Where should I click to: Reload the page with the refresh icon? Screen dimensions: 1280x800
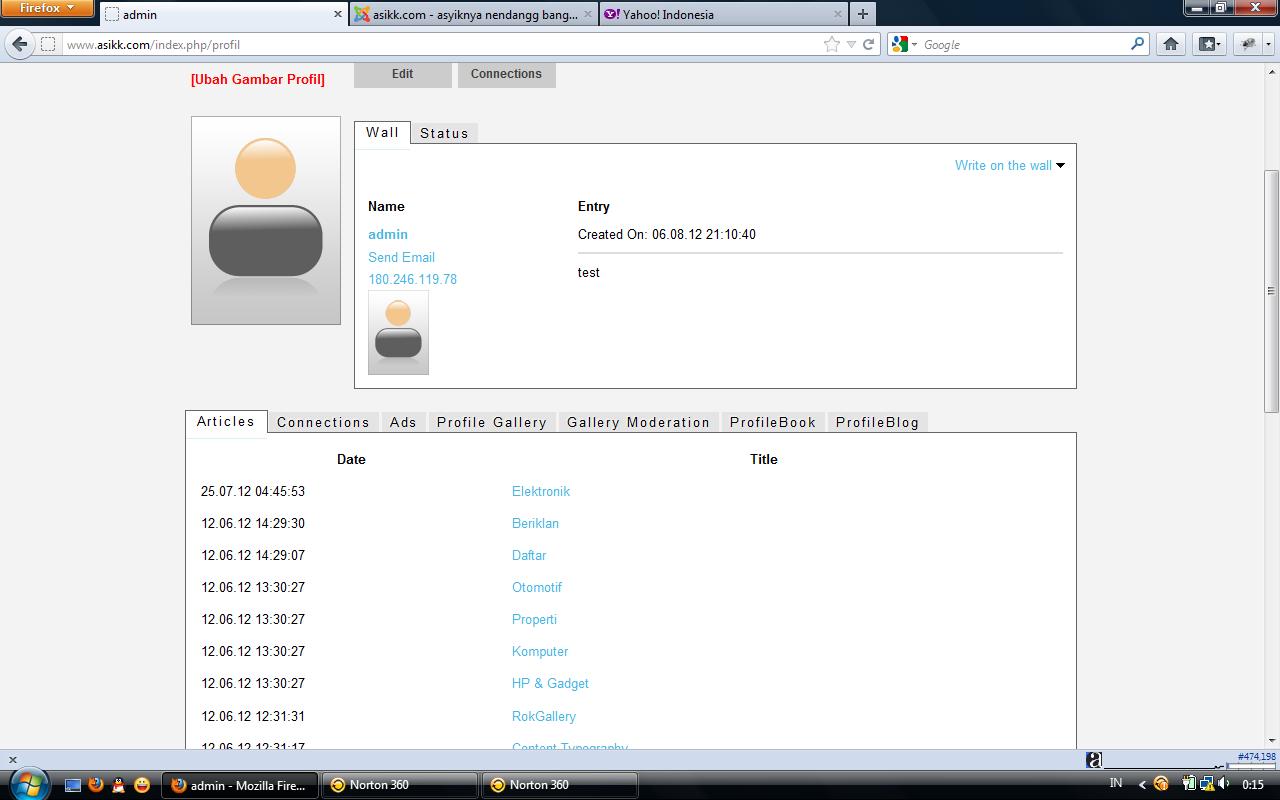[x=869, y=44]
